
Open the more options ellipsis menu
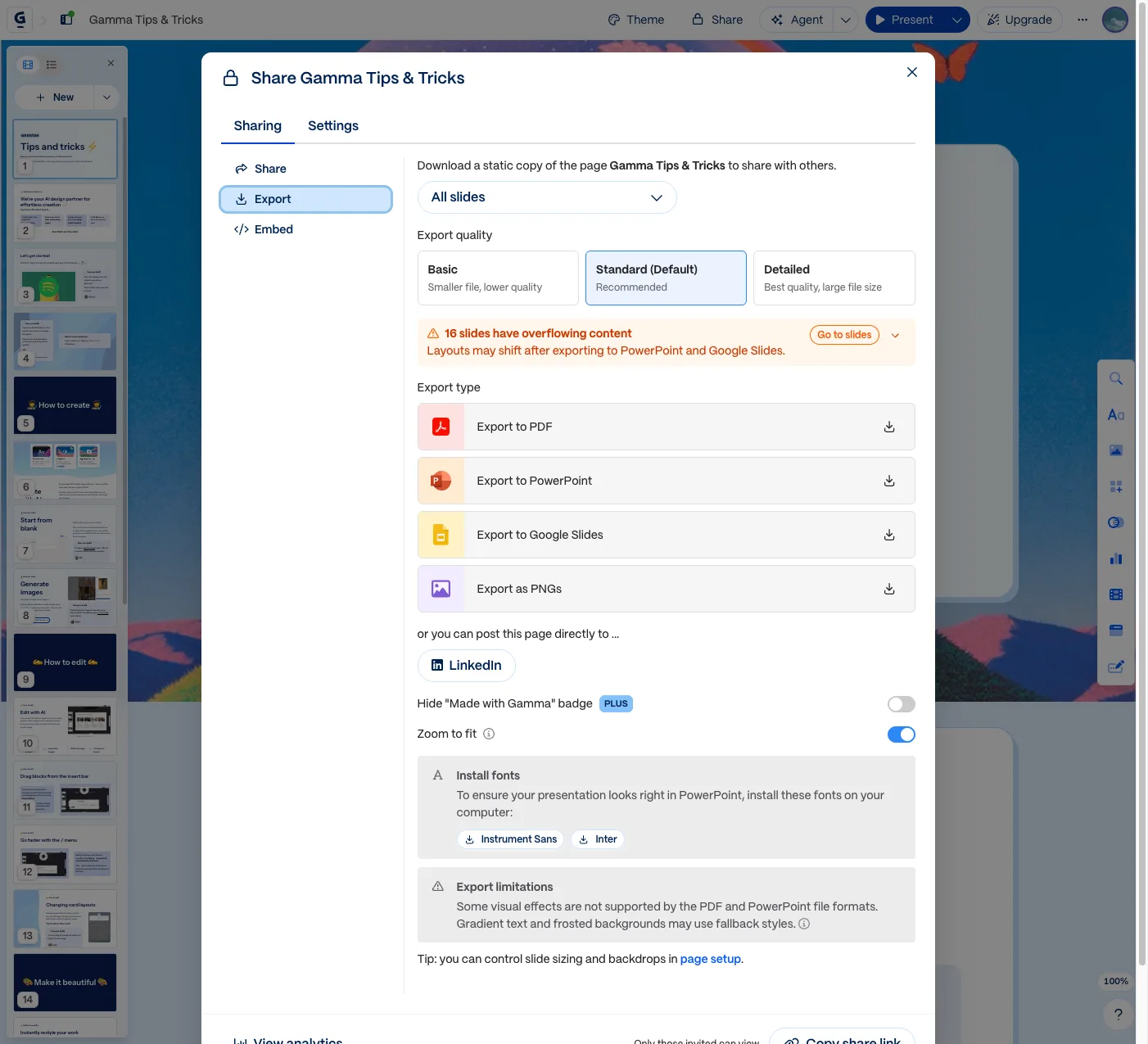point(1082,20)
